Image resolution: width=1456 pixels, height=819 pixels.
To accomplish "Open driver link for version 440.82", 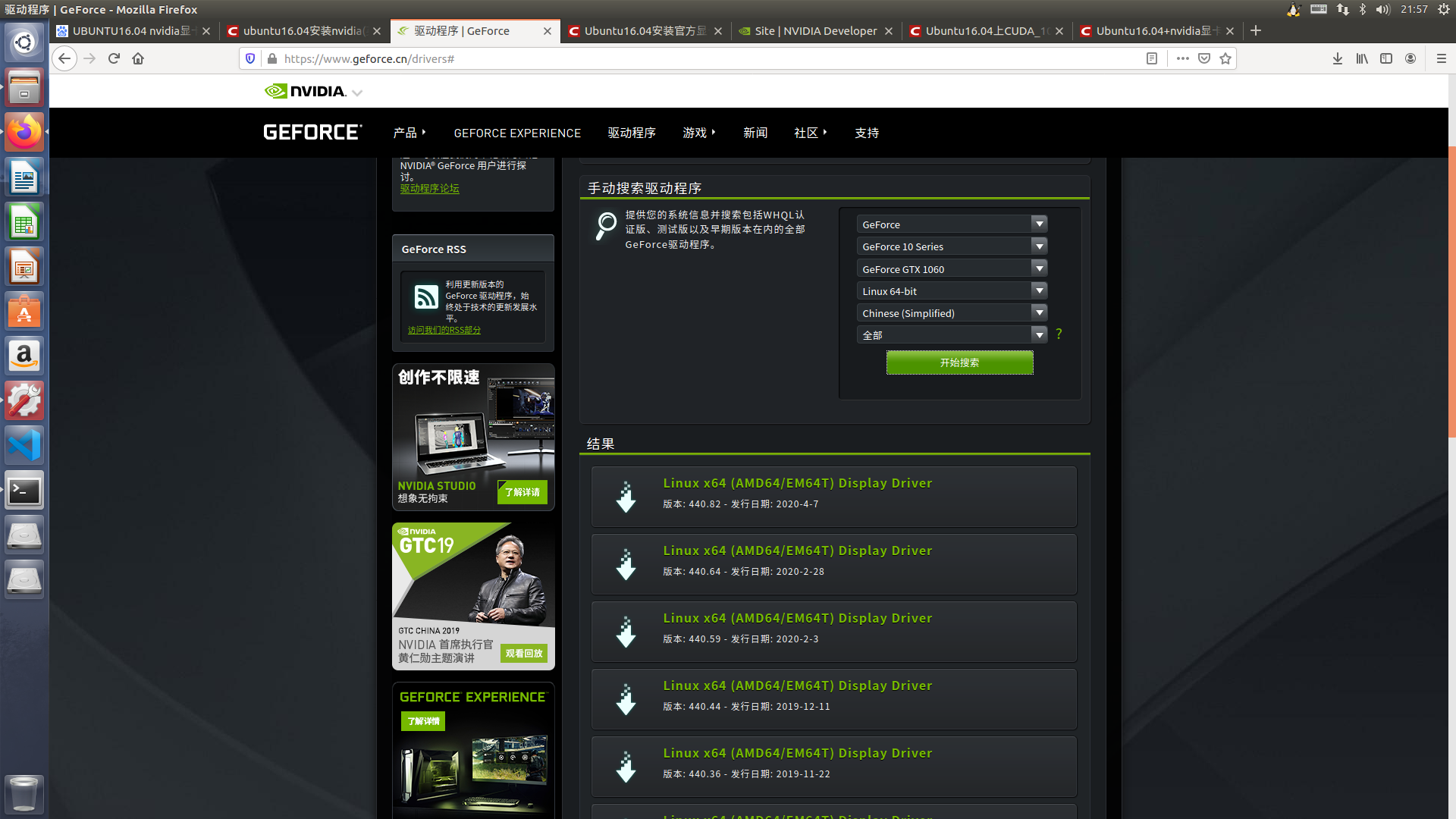I will tap(798, 483).
